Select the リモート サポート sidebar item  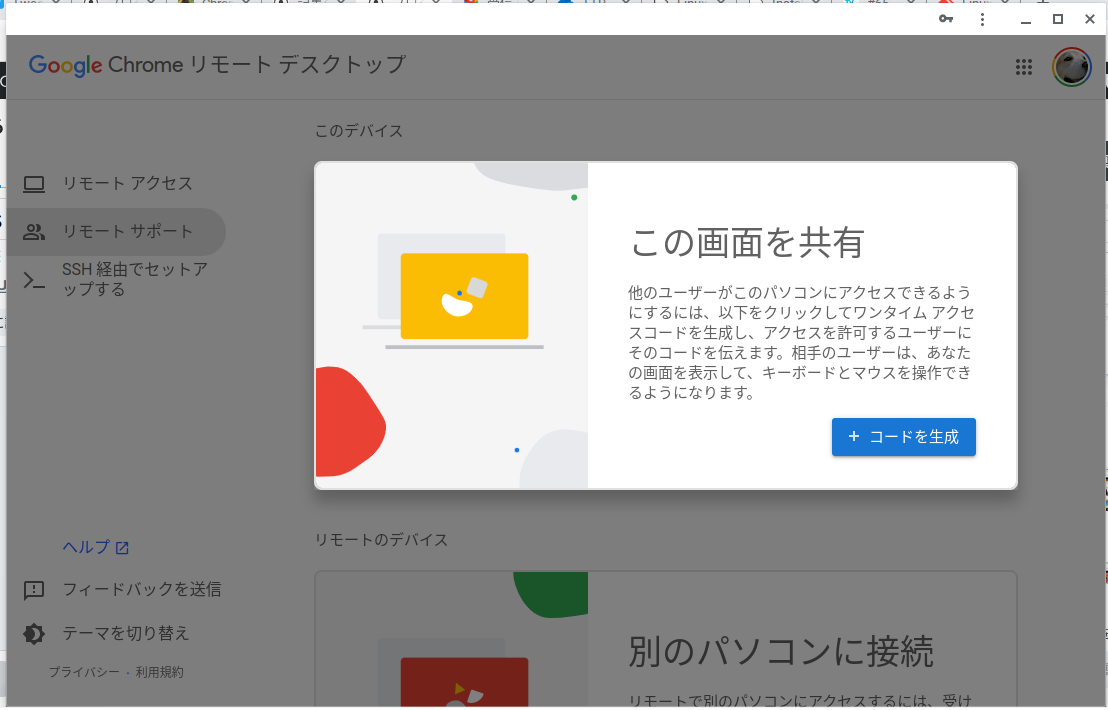(x=117, y=232)
